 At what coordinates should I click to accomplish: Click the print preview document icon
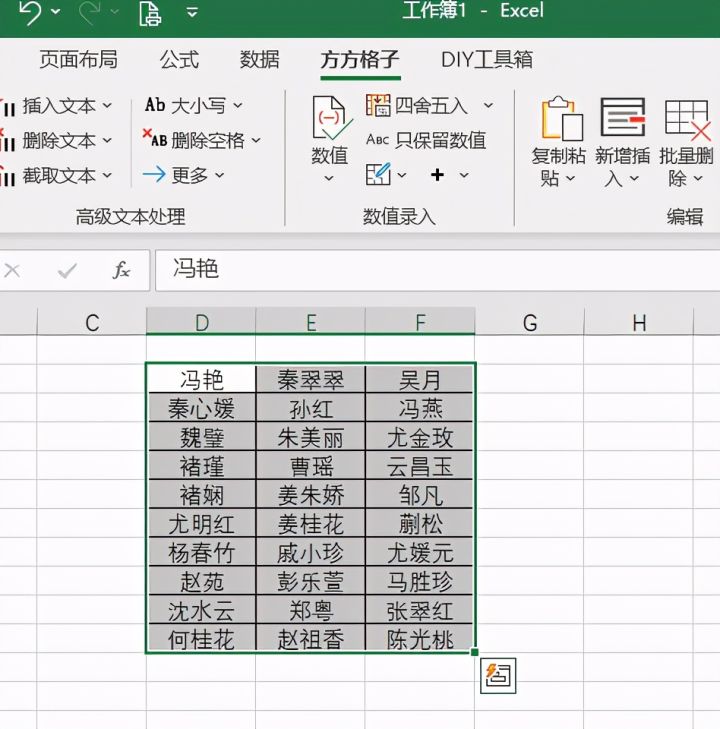coord(150,12)
